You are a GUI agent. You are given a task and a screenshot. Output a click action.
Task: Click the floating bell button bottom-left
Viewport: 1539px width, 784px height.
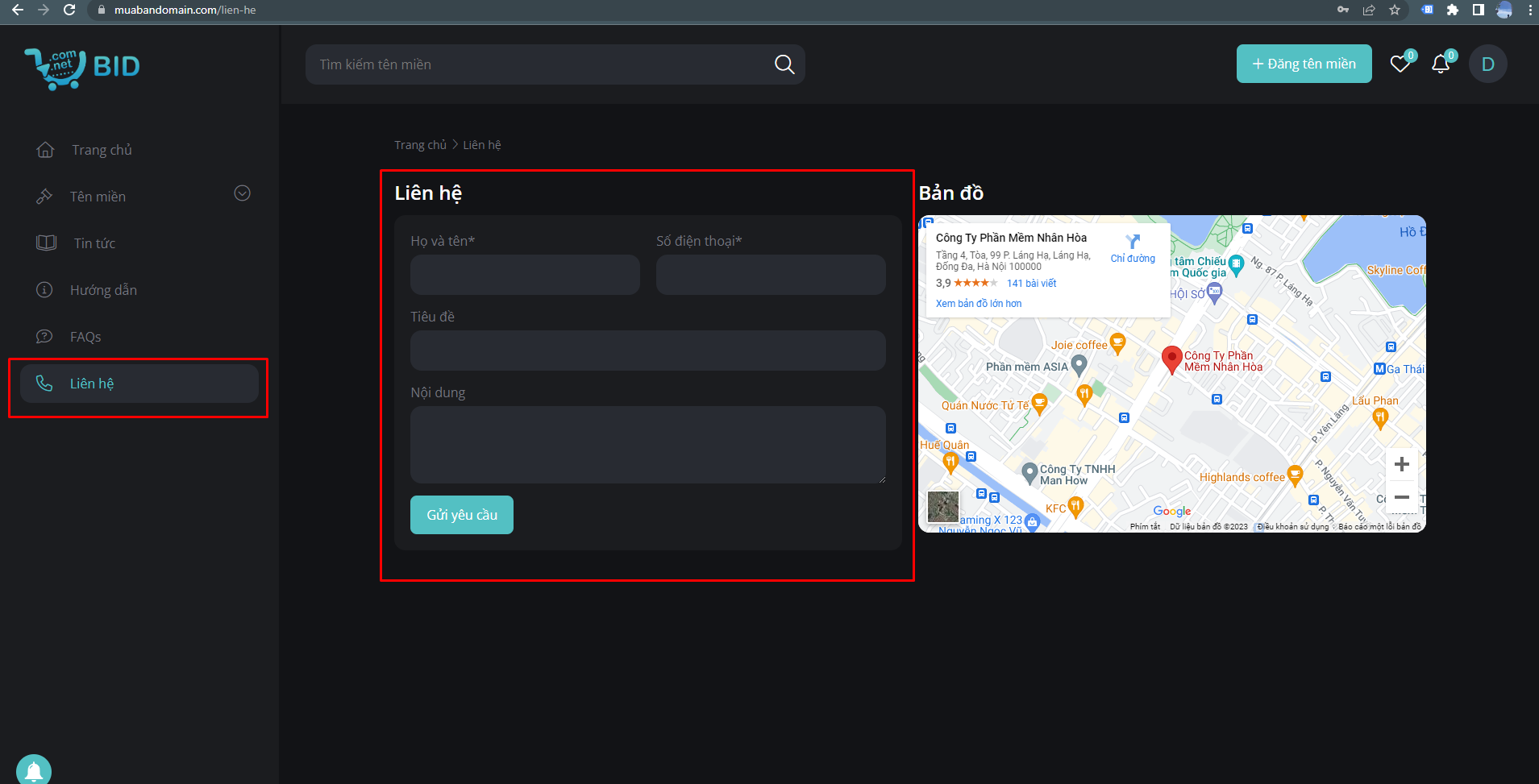(x=34, y=770)
